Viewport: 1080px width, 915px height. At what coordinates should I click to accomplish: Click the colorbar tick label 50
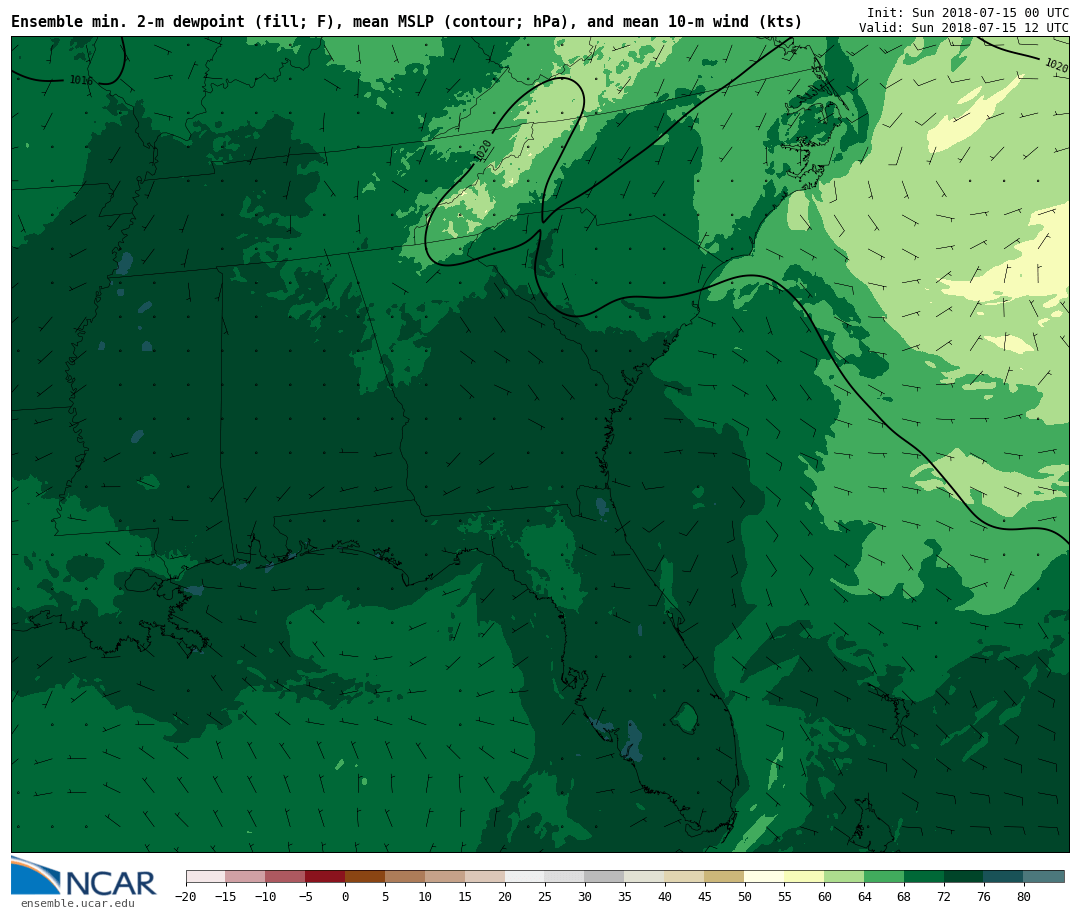[744, 897]
